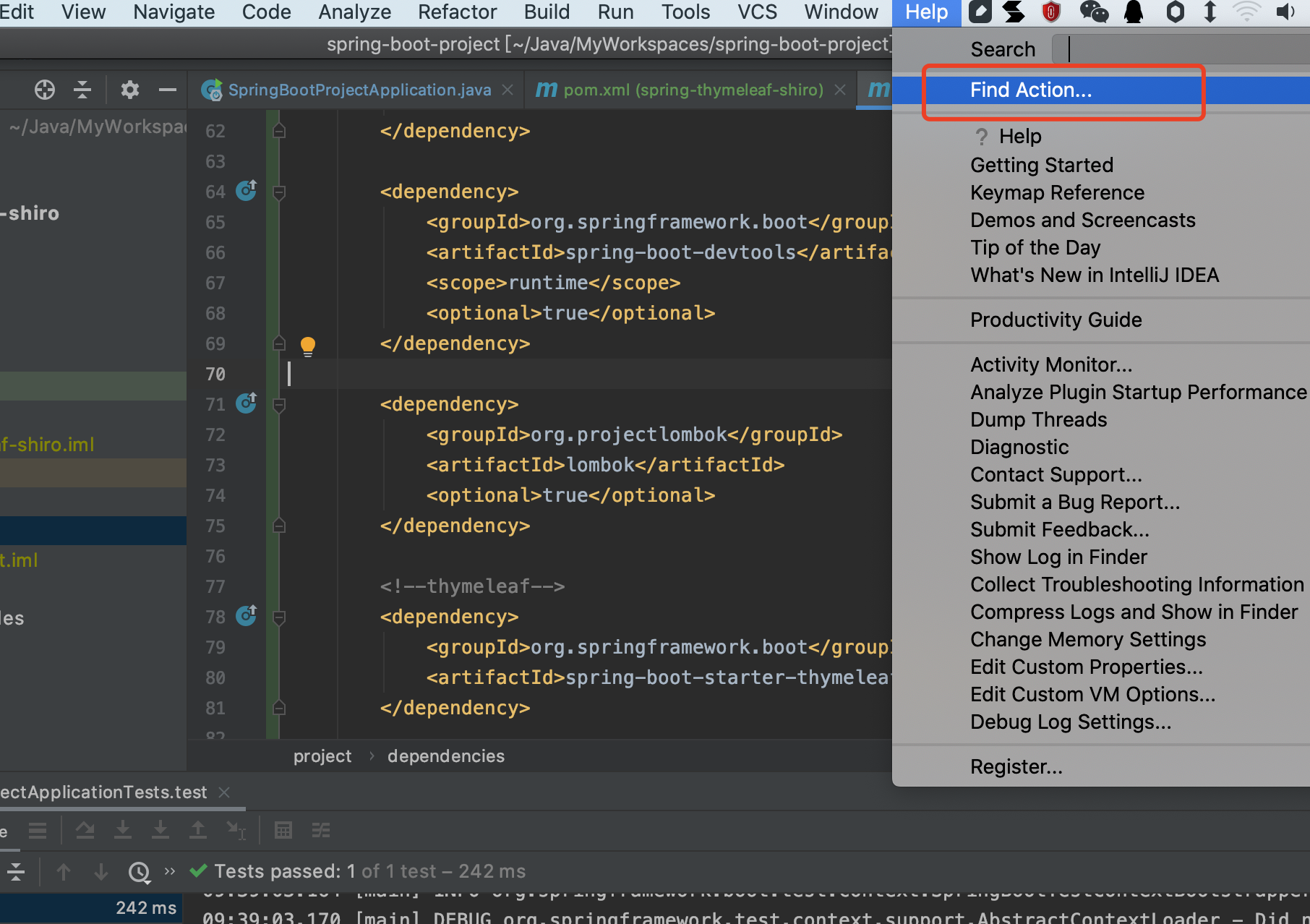Click the Trace Current Stream Chain icon
The width and height of the screenshot is (1310, 924).
tap(321, 830)
